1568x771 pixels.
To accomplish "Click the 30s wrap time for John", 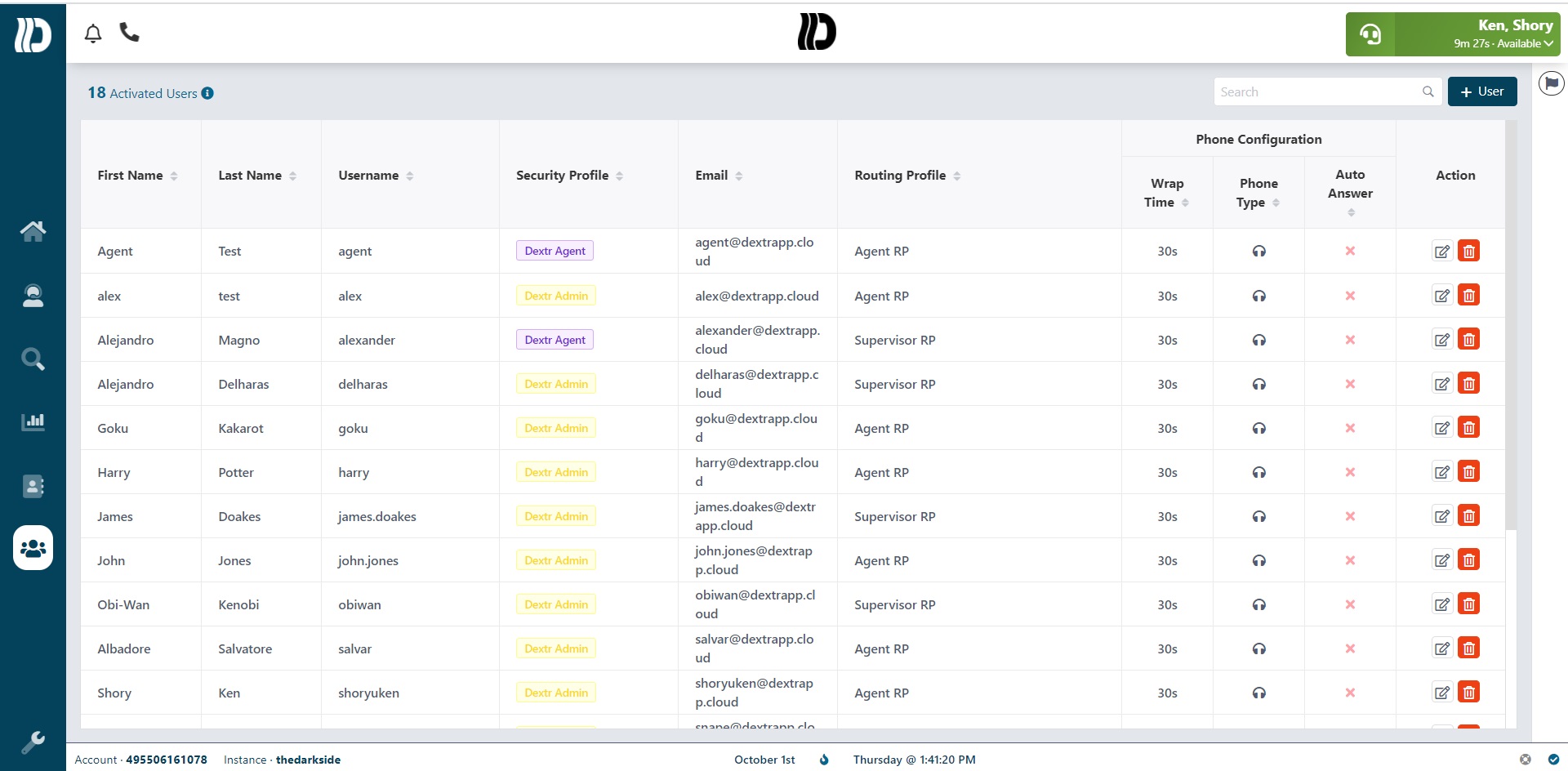I will pyautogui.click(x=1167, y=560).
